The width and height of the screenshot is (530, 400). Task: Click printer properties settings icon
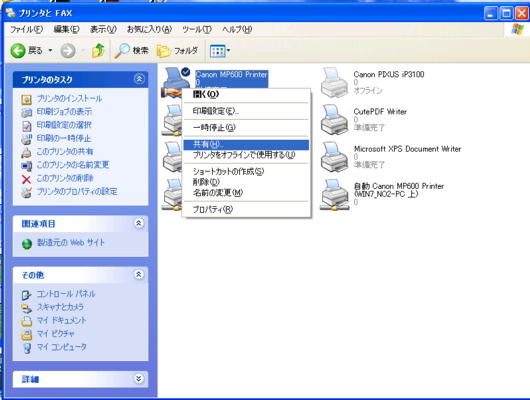(x=26, y=192)
